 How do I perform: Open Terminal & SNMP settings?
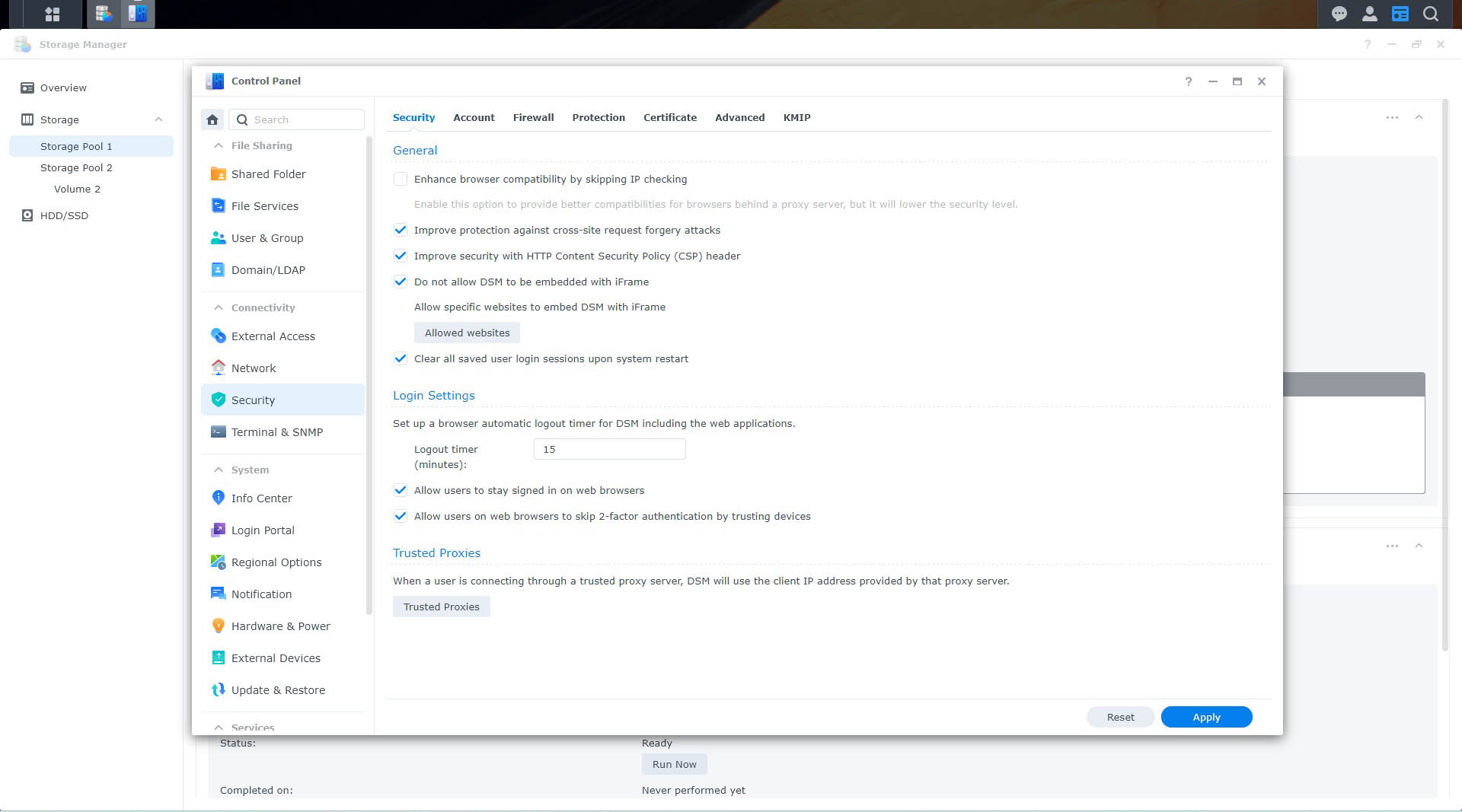pyautogui.click(x=283, y=432)
